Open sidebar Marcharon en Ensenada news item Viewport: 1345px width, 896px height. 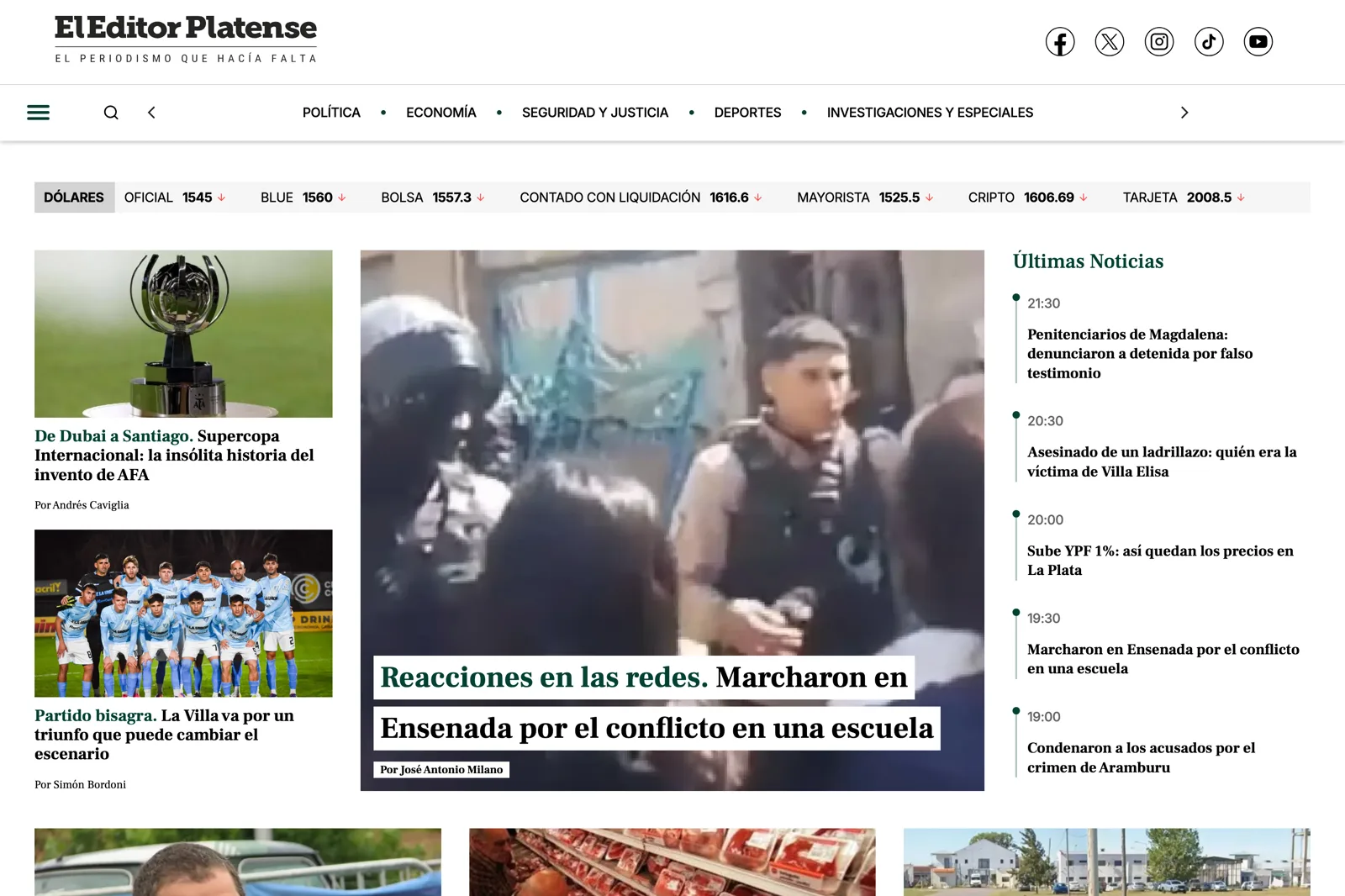pos(1163,659)
